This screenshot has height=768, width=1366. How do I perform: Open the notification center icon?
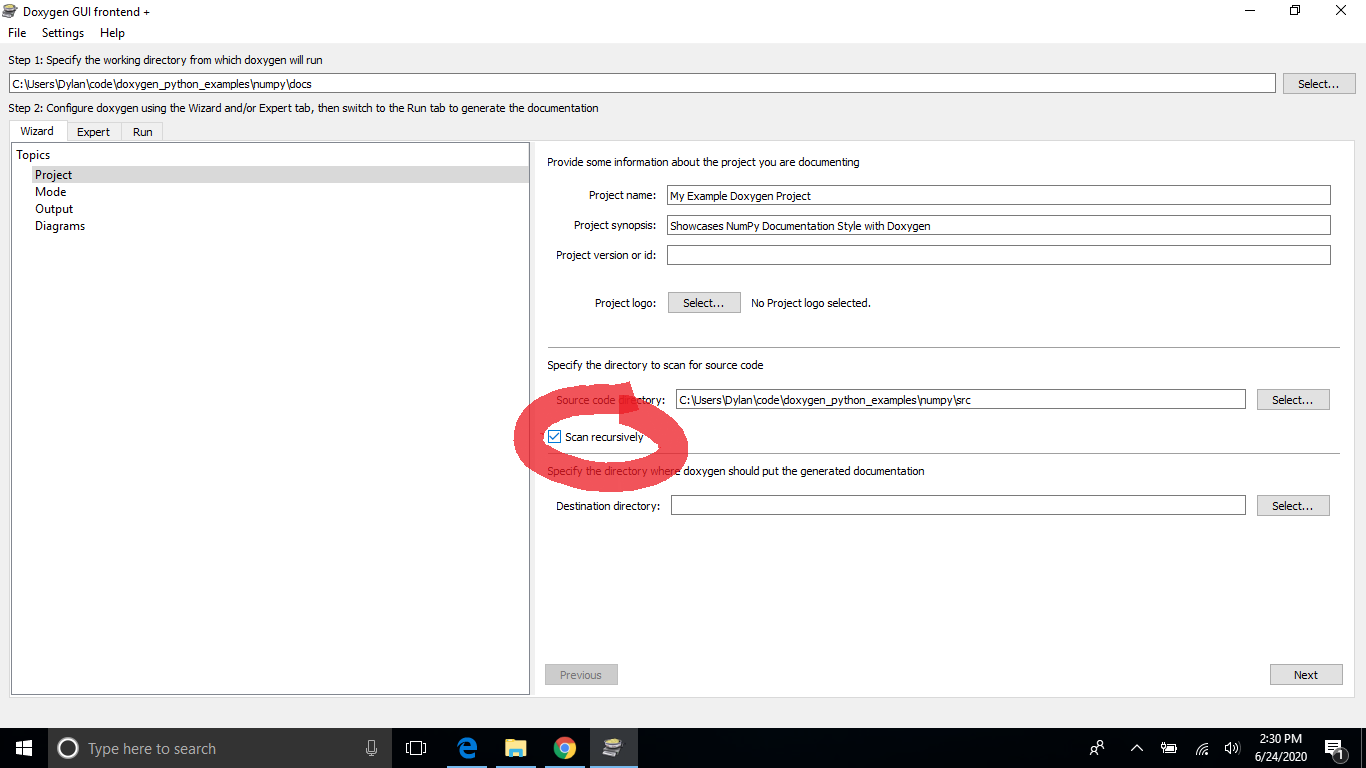point(1334,748)
